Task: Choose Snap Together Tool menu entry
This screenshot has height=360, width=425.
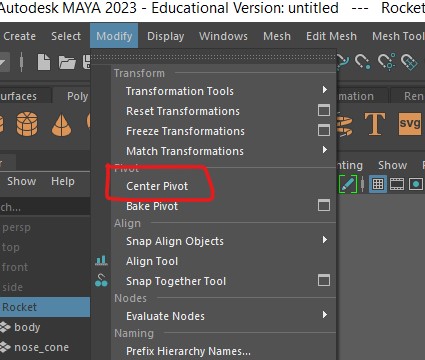Action: (176, 281)
